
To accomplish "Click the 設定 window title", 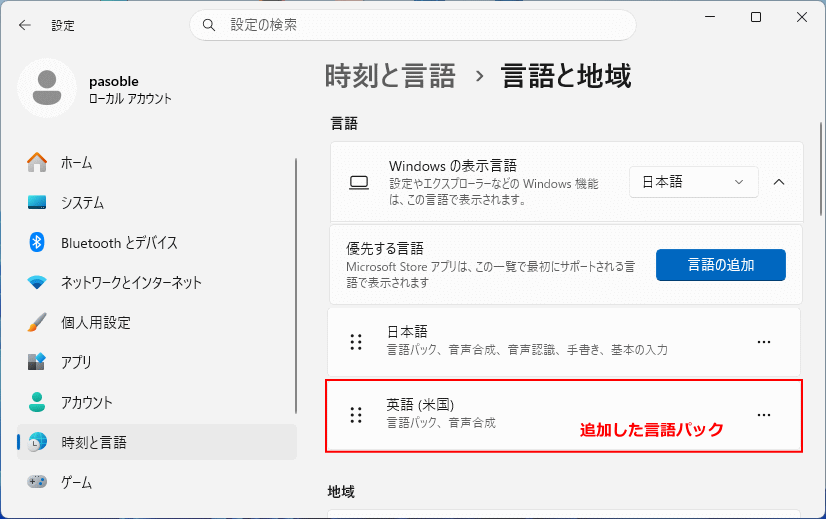I will coord(63,25).
